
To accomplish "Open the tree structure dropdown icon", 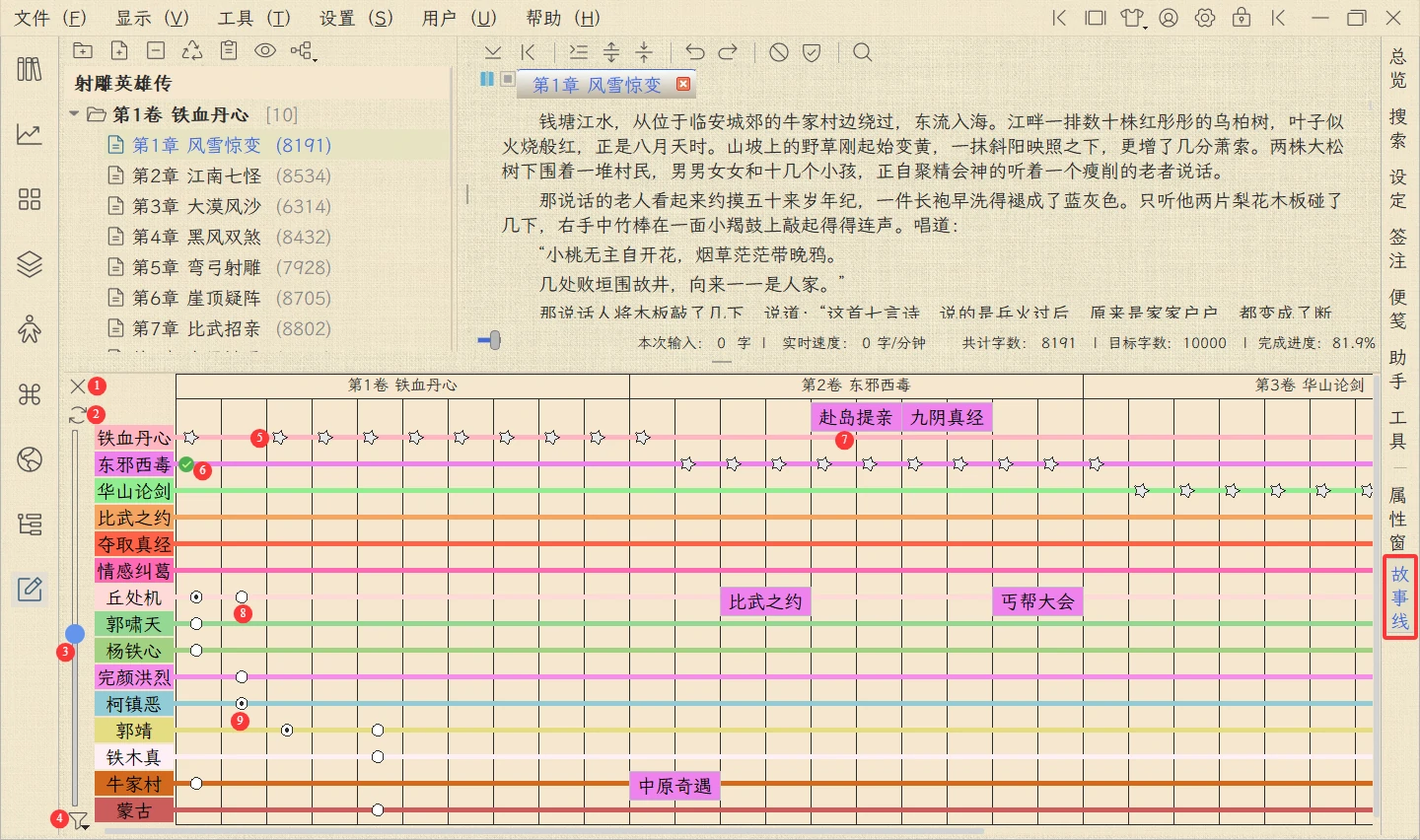I will tap(303, 51).
